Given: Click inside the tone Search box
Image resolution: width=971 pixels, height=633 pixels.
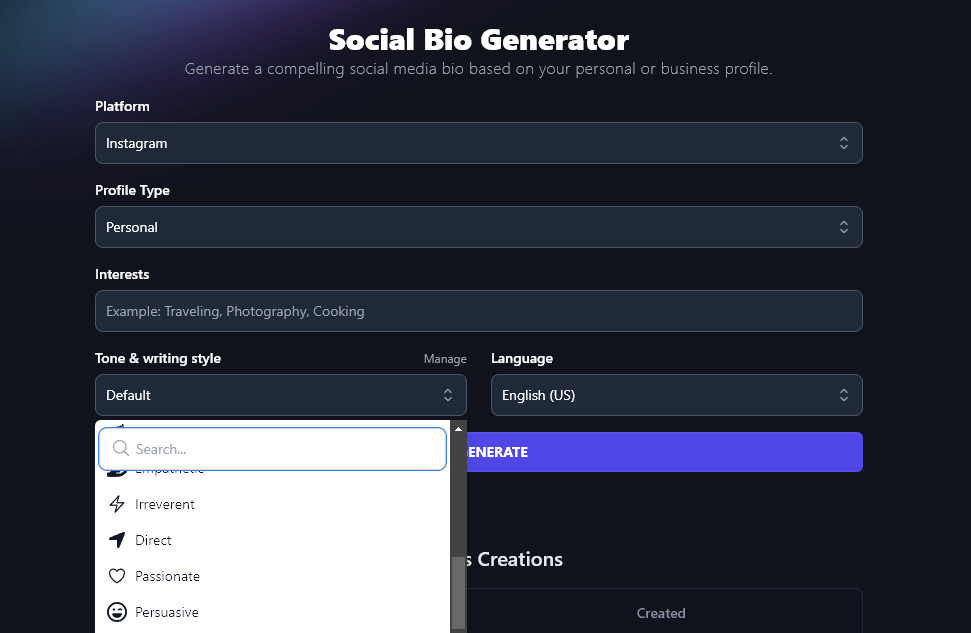Looking at the screenshot, I should (x=272, y=448).
